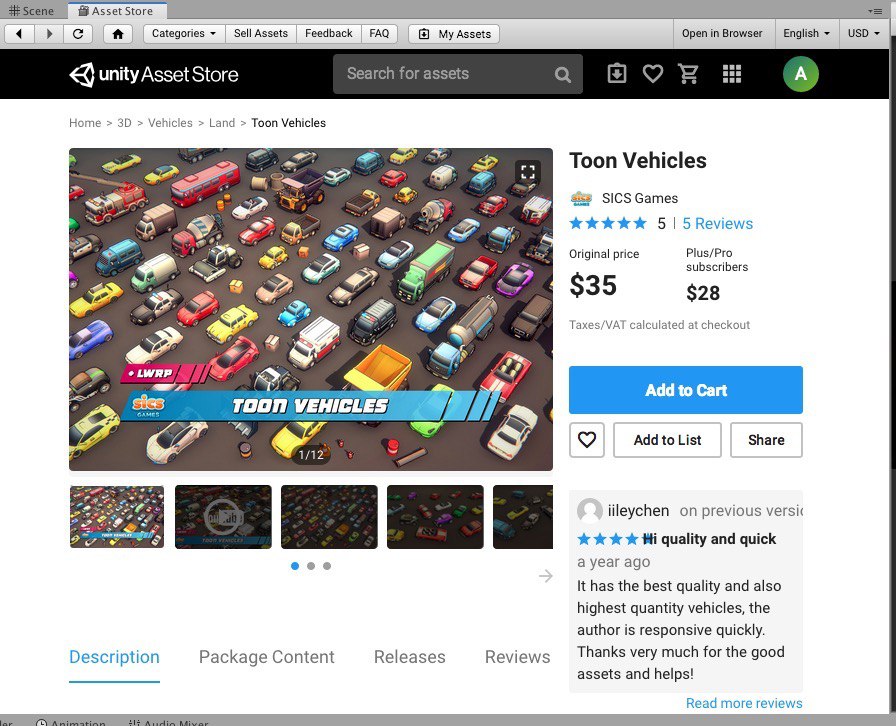
Task: Expand preview image to fullscreen
Action: (x=527, y=171)
